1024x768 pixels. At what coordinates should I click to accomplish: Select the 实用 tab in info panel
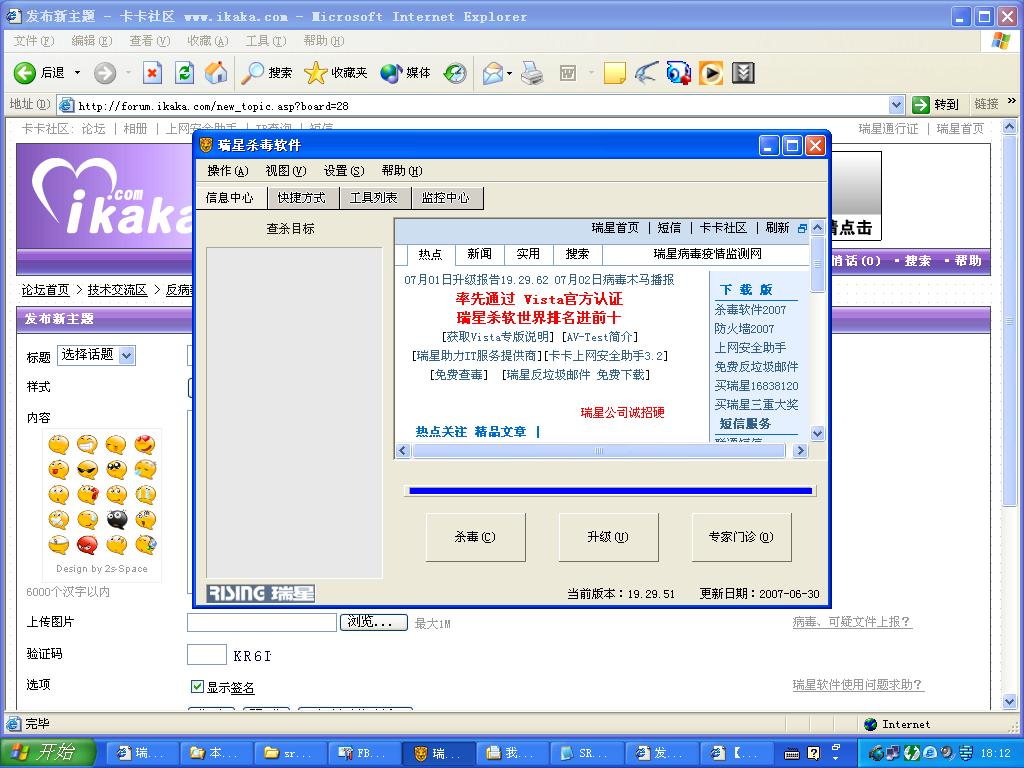coord(528,253)
